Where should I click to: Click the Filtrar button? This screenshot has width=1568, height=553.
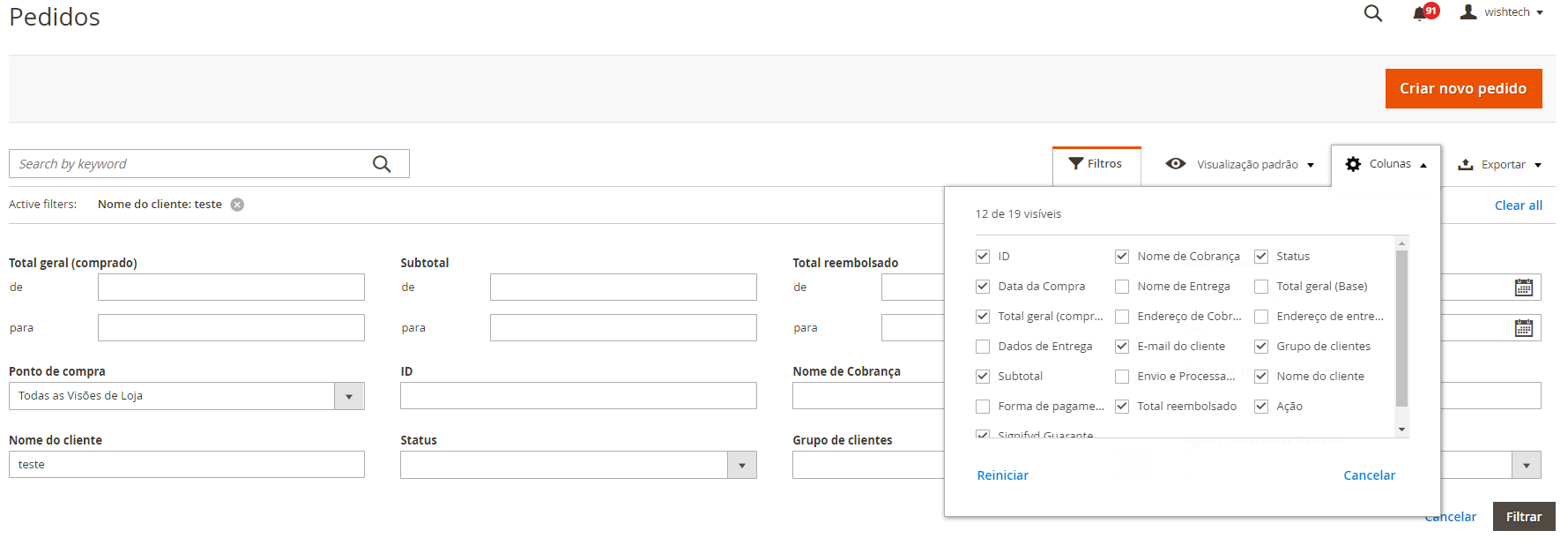(1523, 517)
